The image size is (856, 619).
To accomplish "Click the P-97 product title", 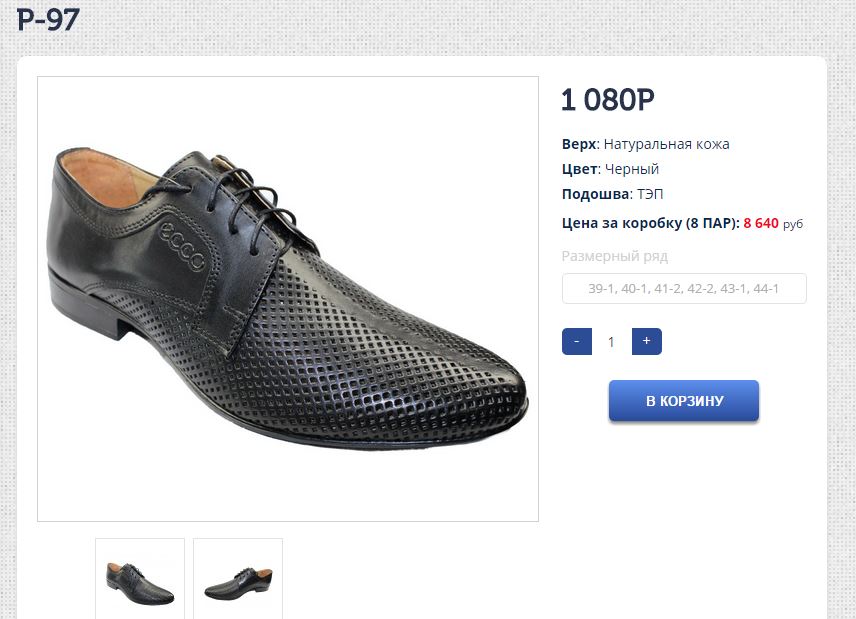I will tap(48, 19).
